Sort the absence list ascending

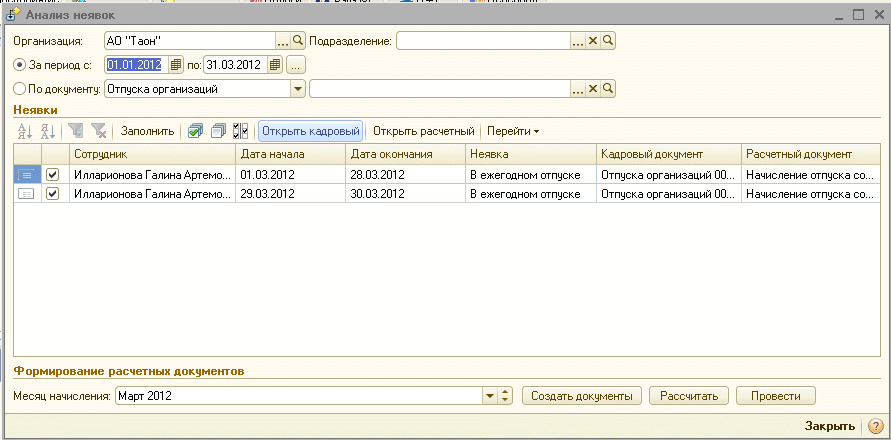click(25, 131)
